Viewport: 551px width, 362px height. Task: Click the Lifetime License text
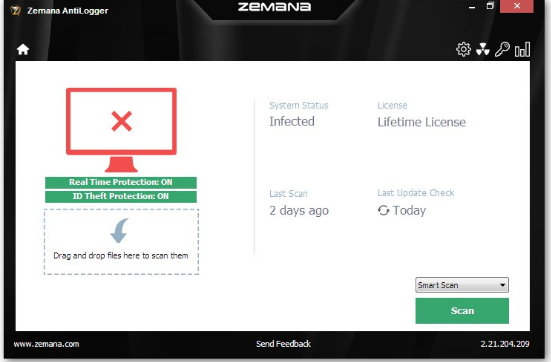click(422, 122)
